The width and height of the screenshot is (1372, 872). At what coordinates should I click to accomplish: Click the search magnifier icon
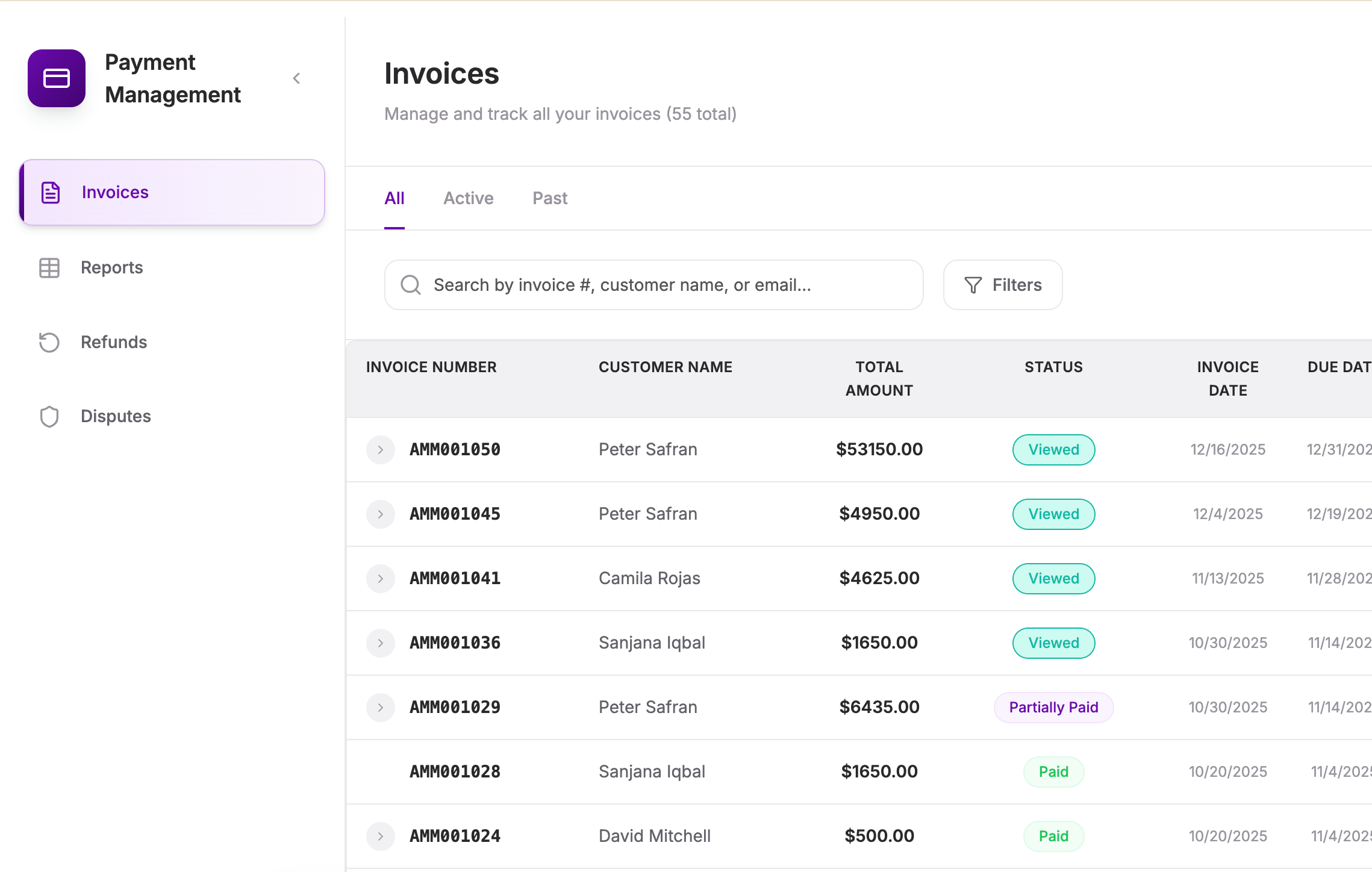pyautogui.click(x=411, y=285)
